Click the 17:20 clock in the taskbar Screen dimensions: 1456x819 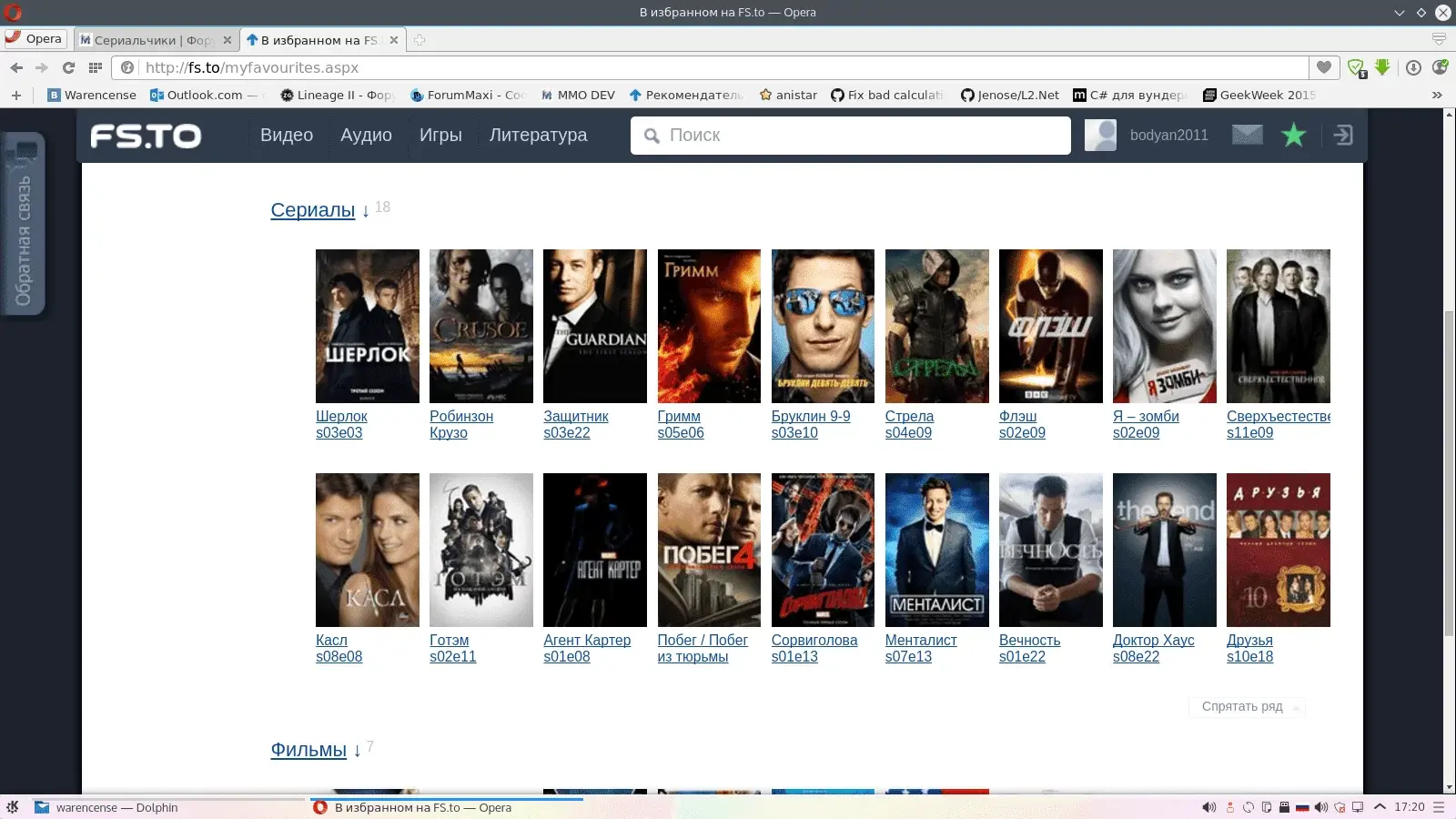tap(1410, 807)
